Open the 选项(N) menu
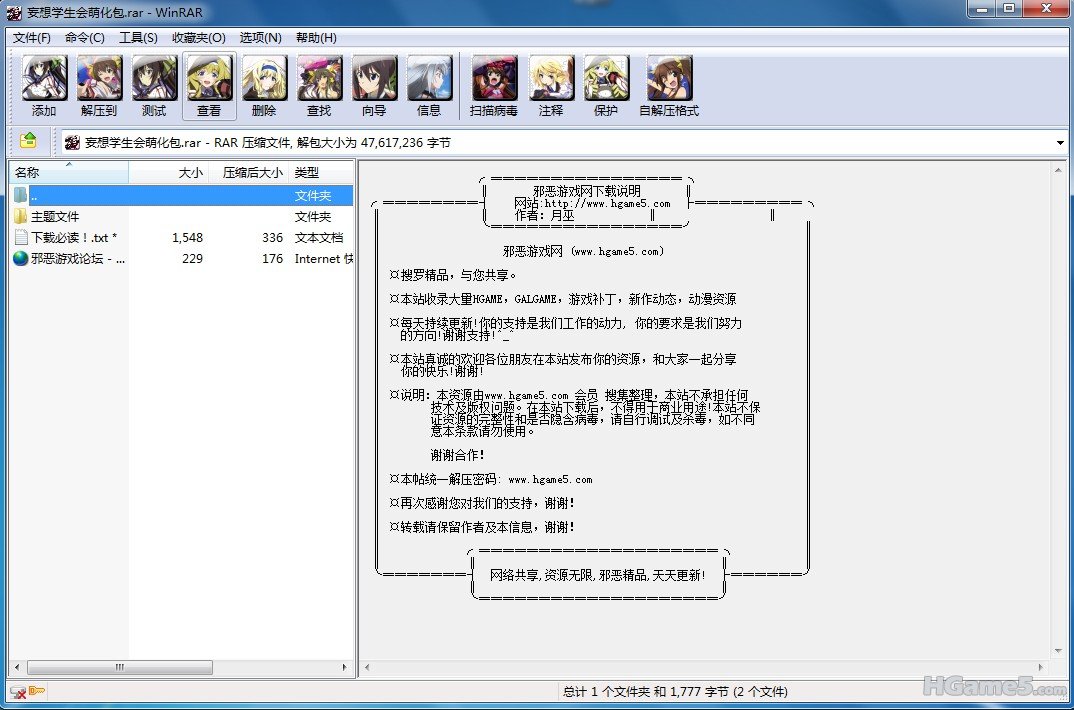1074x710 pixels. (x=260, y=38)
